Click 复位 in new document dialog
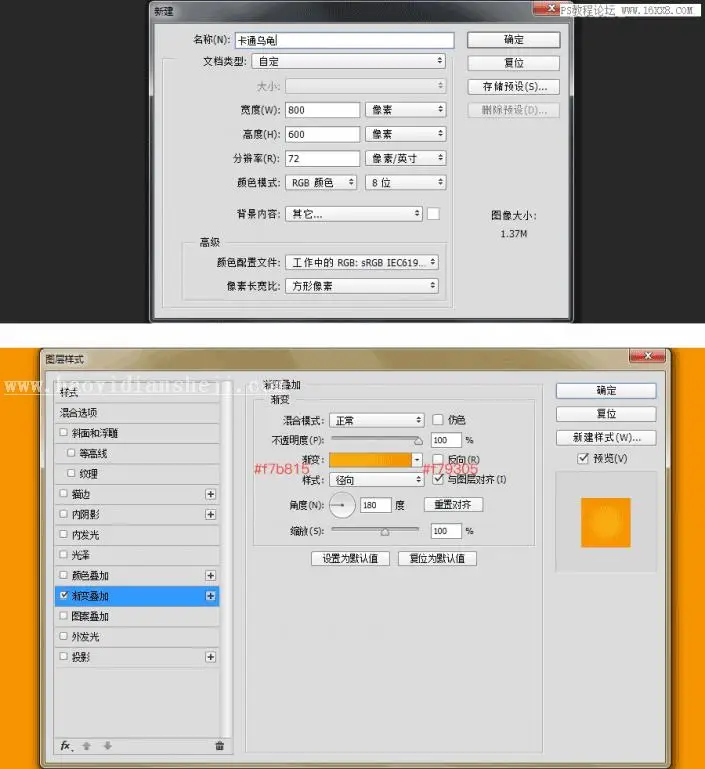The height and width of the screenshot is (769, 705). (x=513, y=63)
